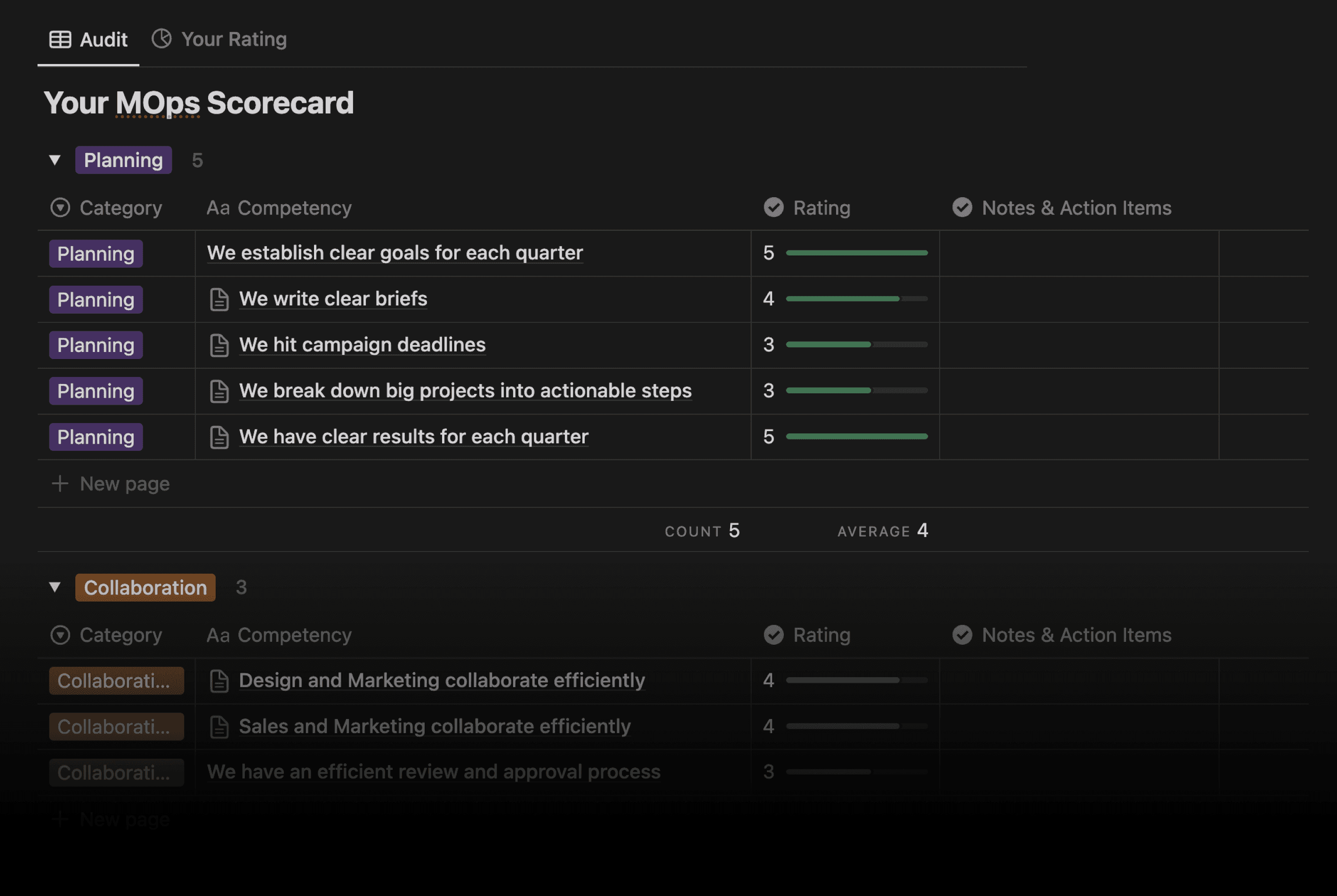Click rating bar for 'We have clear results'
Viewport: 1337px width, 896px height.
tap(857, 437)
